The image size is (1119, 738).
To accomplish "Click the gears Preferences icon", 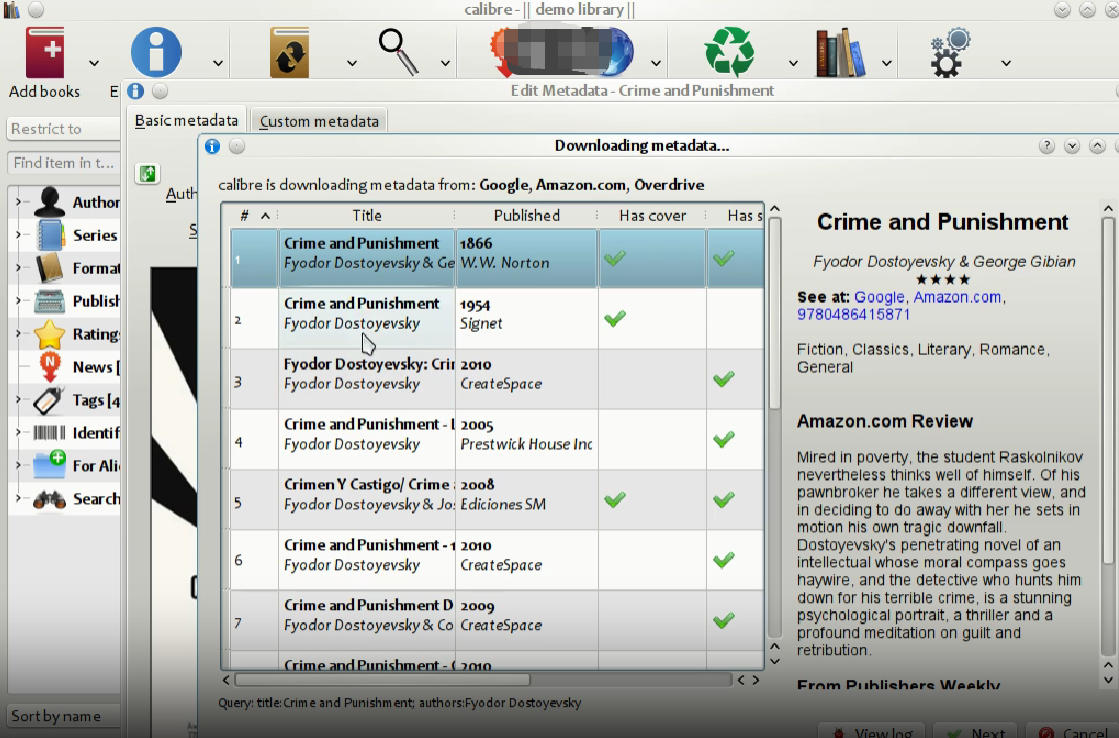I will pos(951,52).
